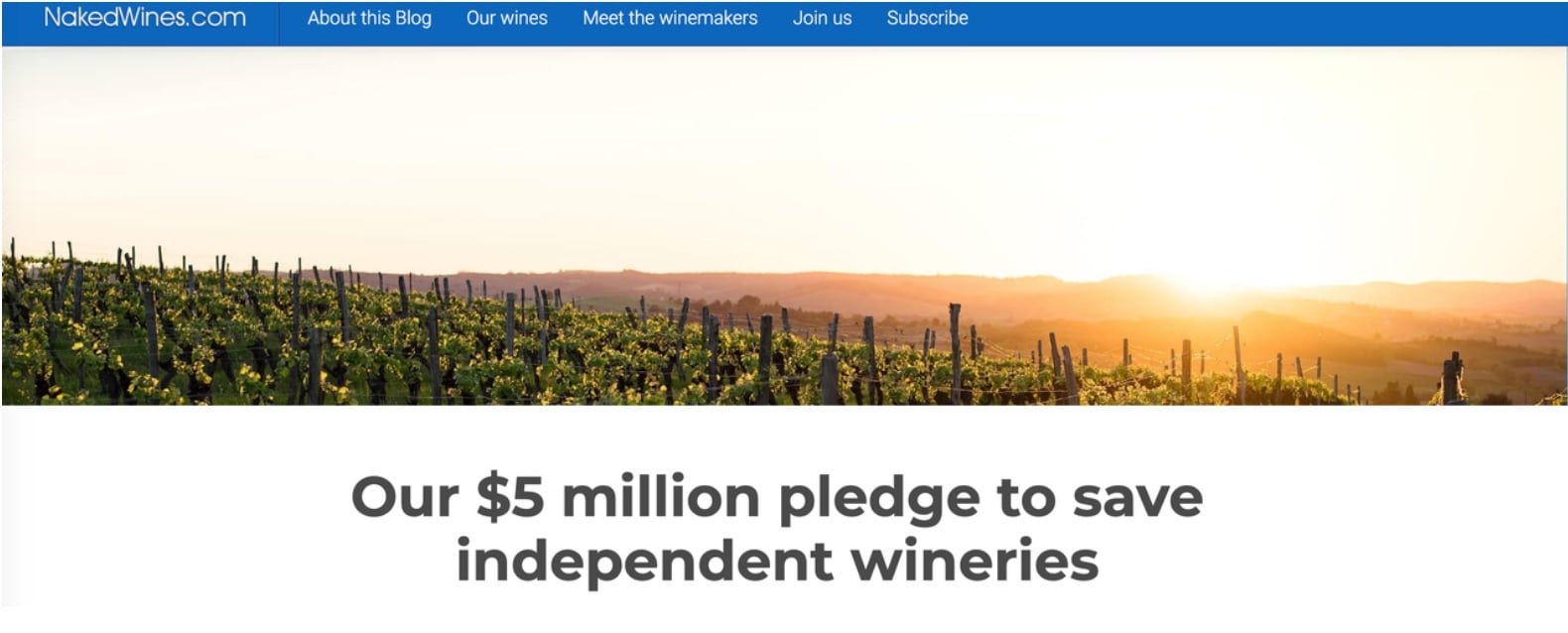Viewport: 1568px width, 633px height.
Task: Click "independent wineries" in the headline
Action: tap(776, 562)
